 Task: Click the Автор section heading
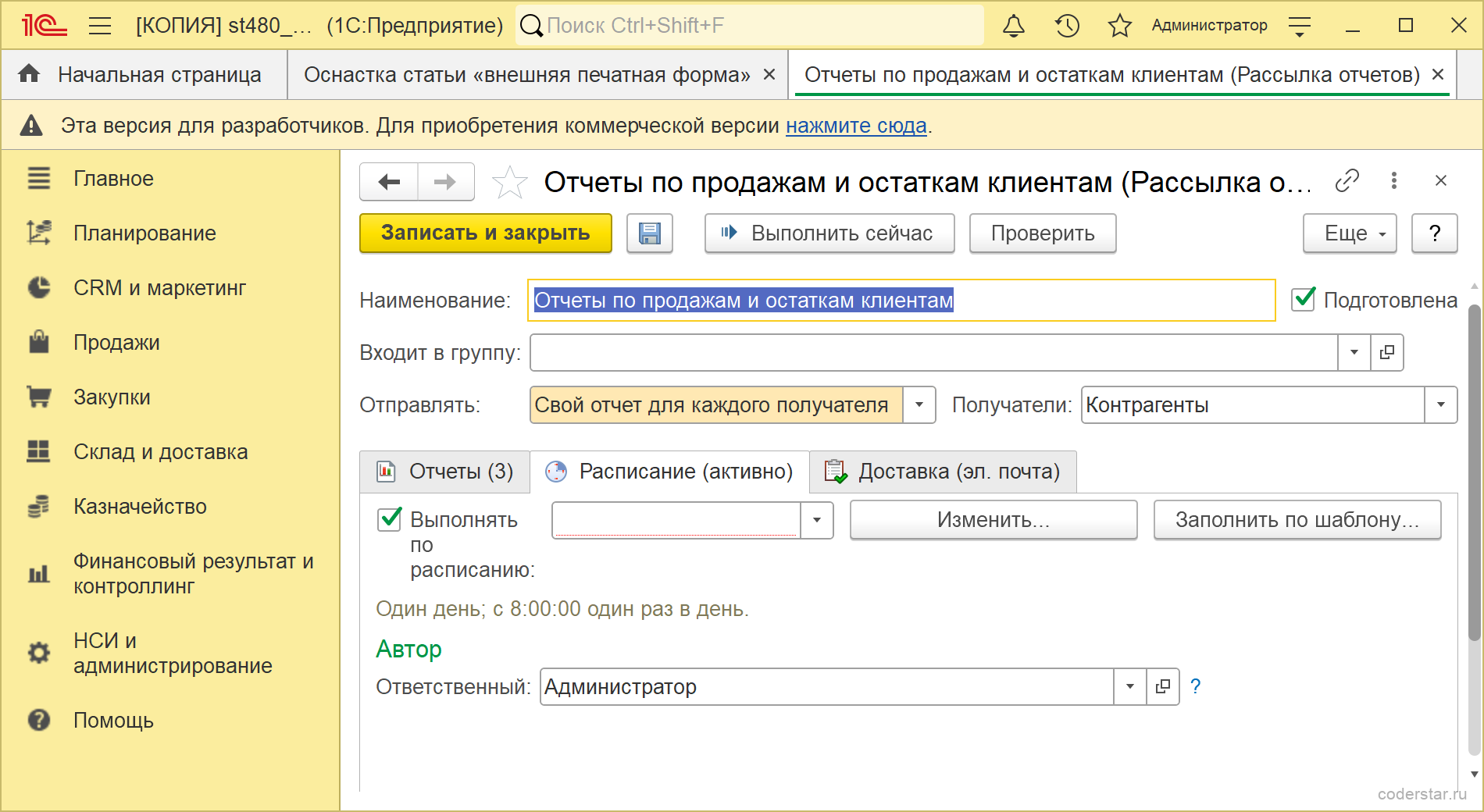408,649
